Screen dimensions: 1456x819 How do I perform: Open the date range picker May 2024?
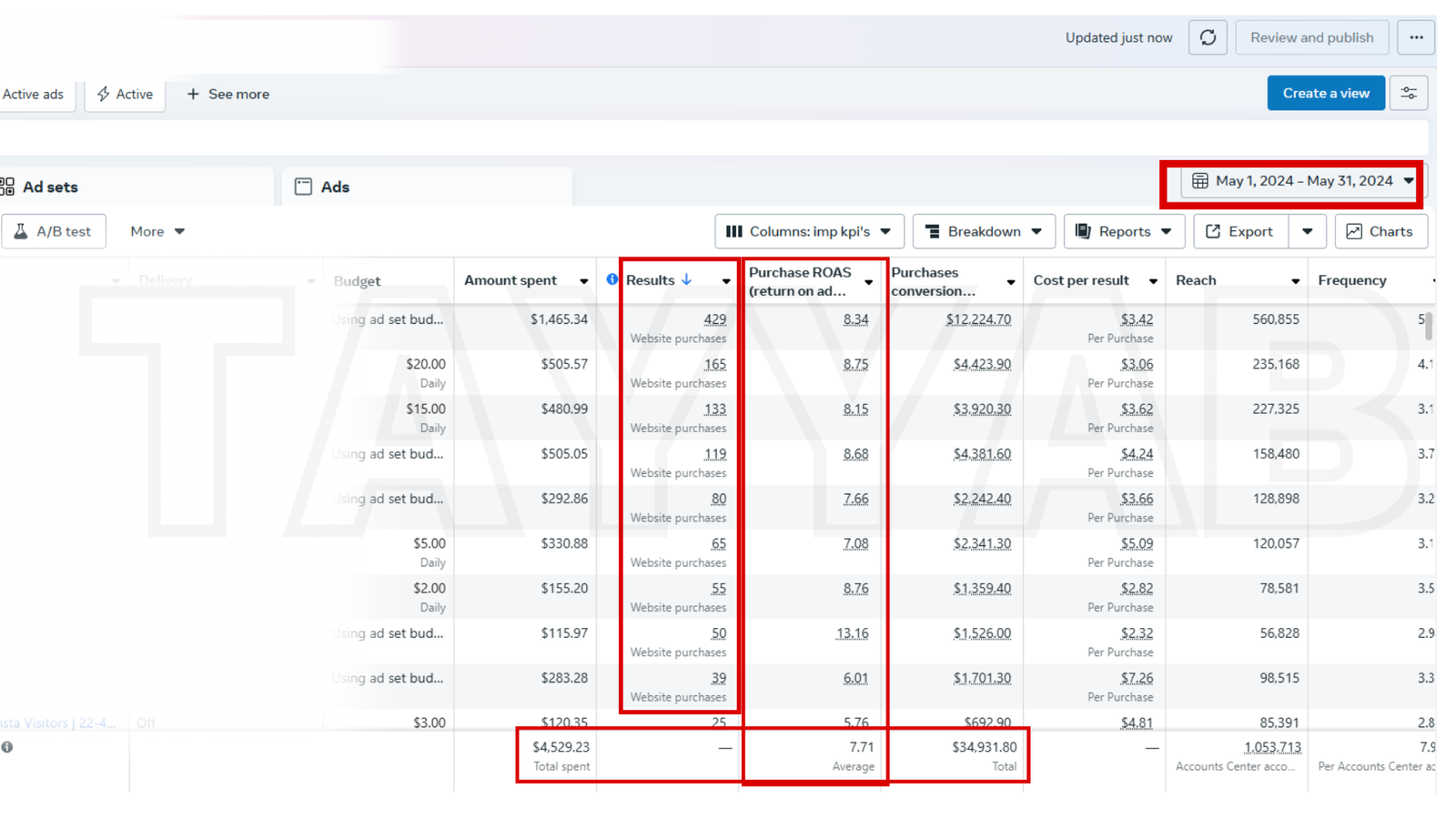[1303, 181]
